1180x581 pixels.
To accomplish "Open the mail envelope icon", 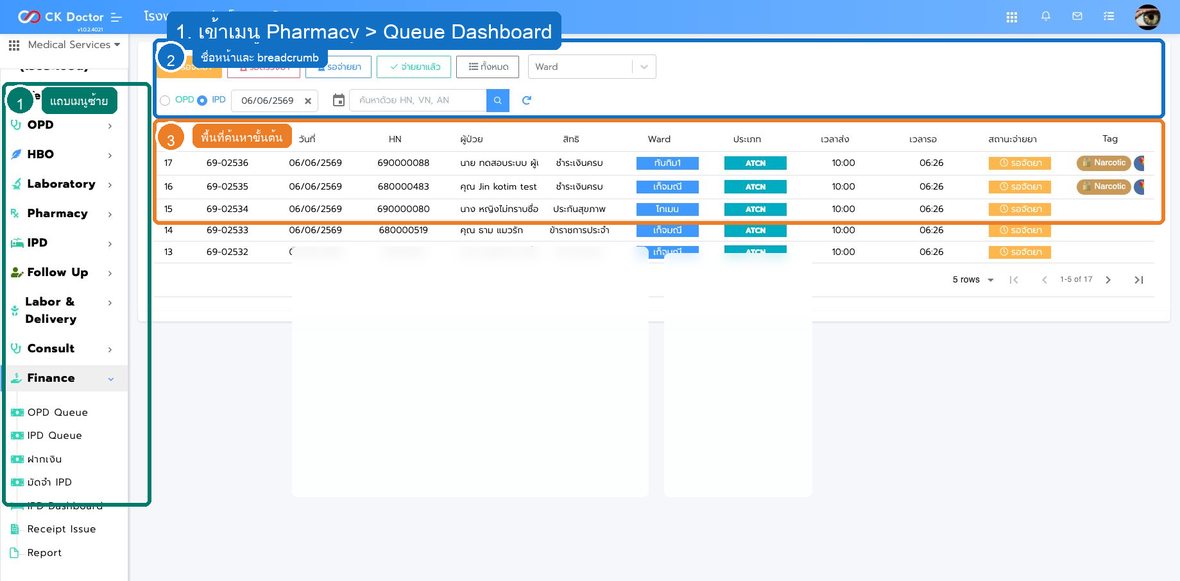I will tap(1077, 16).
